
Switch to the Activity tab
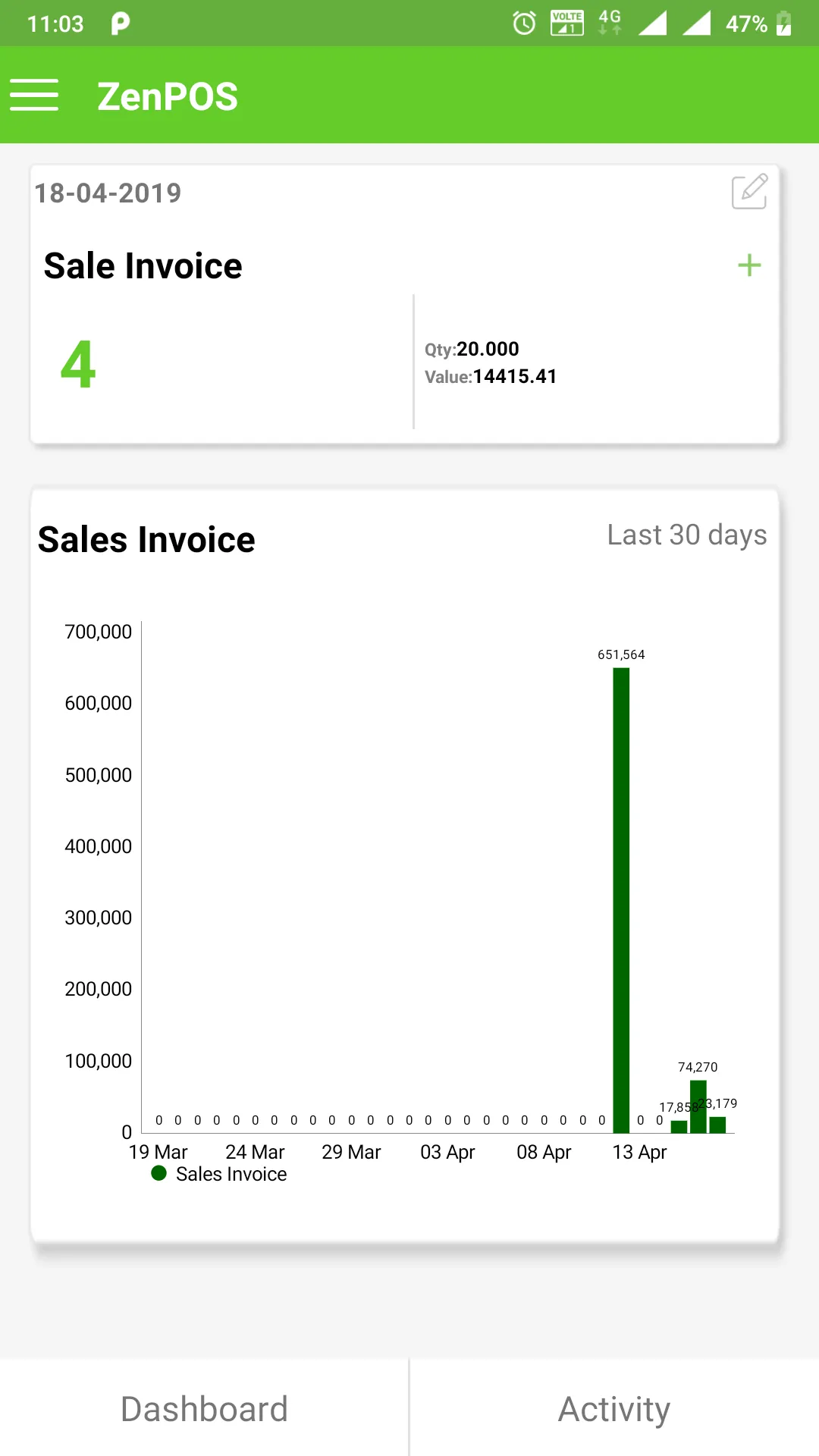pyautogui.click(x=614, y=1409)
